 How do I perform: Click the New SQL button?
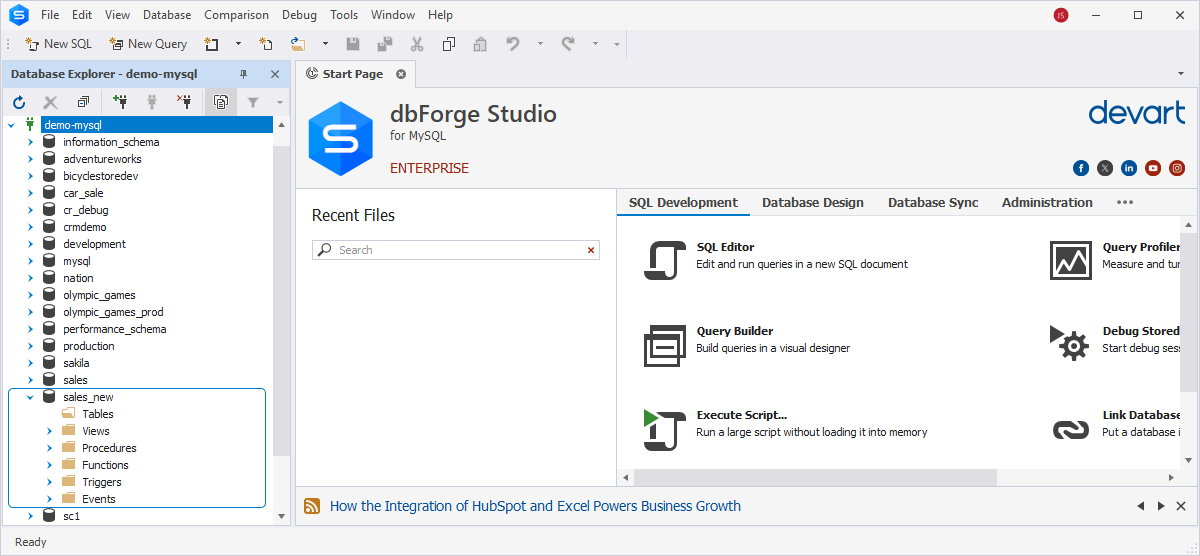click(x=58, y=44)
